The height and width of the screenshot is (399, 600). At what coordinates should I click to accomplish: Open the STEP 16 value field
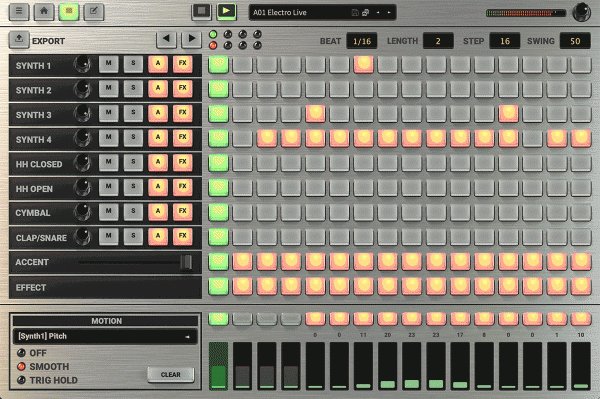(505, 41)
